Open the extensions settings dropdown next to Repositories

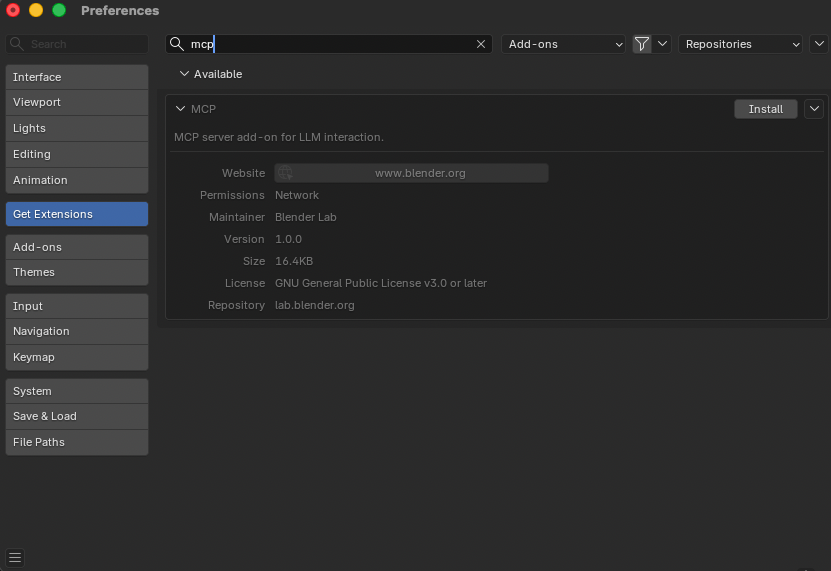819,44
